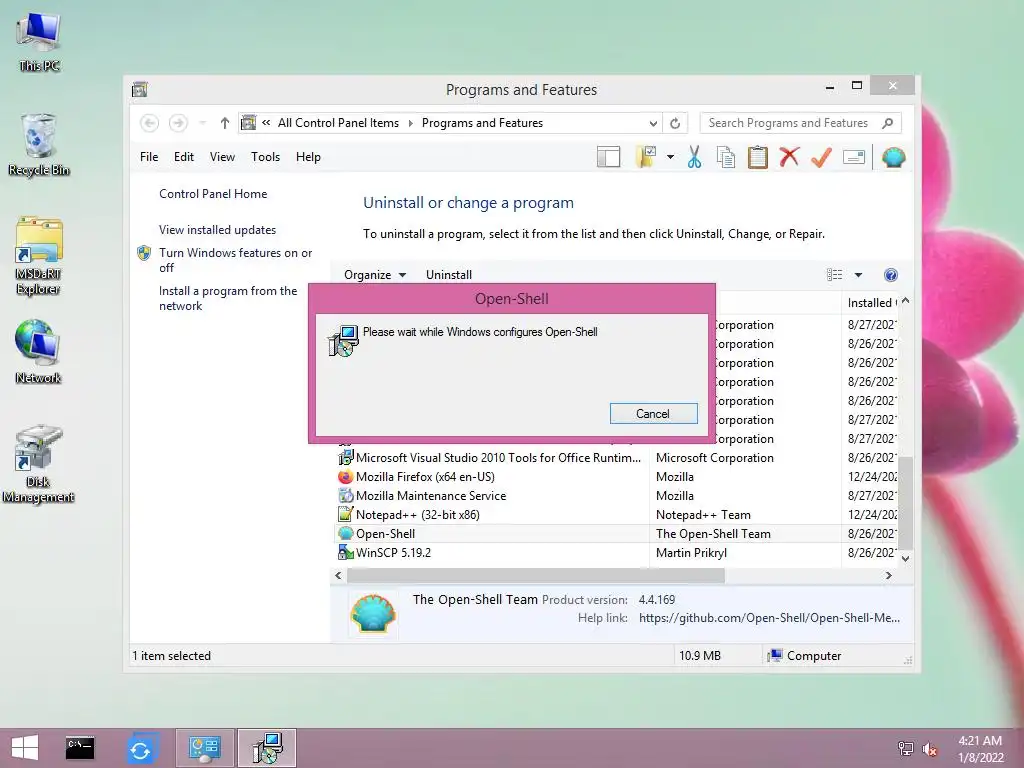
Task: Click the folder options toolbar icon
Action: 647,157
